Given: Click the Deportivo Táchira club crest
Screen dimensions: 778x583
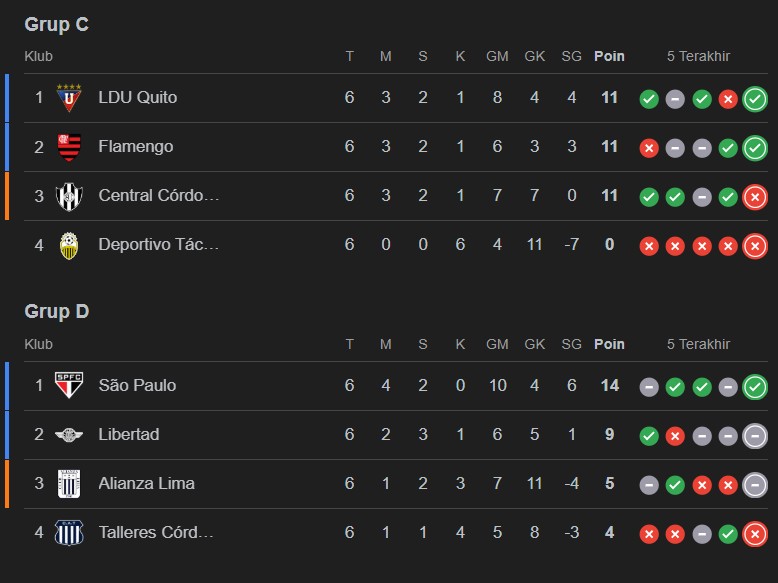Looking at the screenshot, I should (x=68, y=245).
